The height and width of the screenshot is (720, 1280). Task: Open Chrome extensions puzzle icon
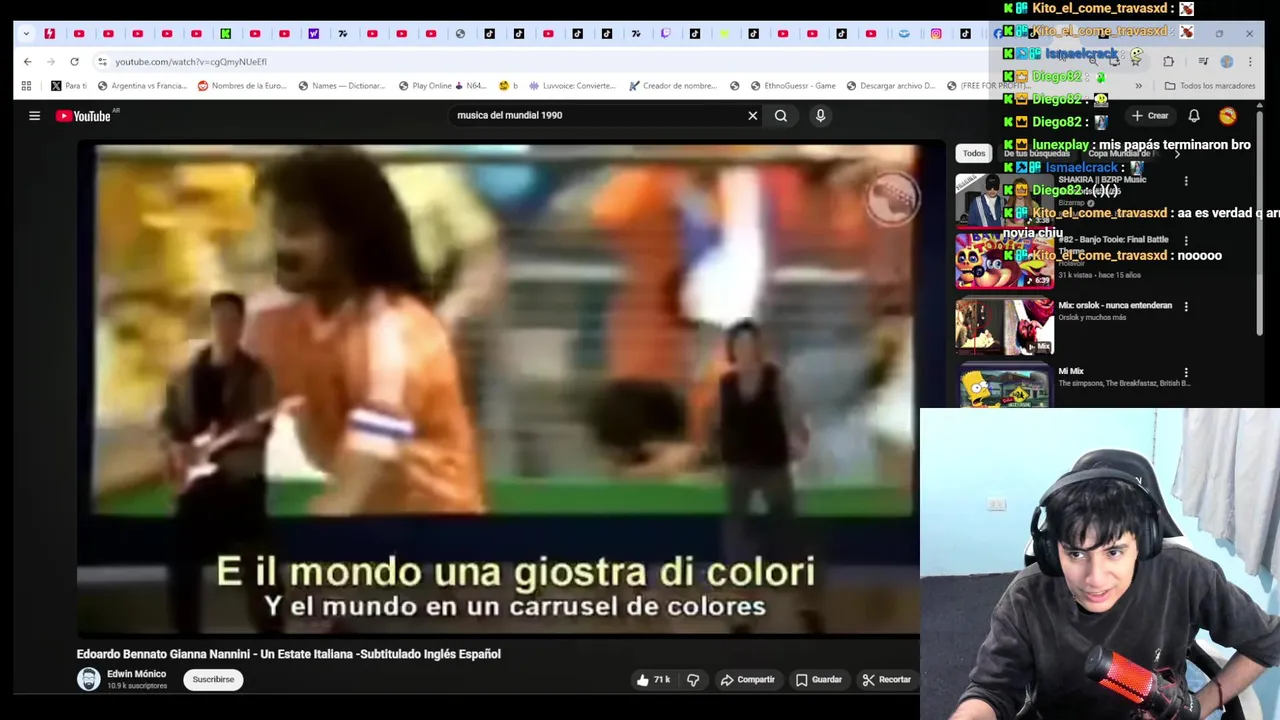pos(1168,61)
